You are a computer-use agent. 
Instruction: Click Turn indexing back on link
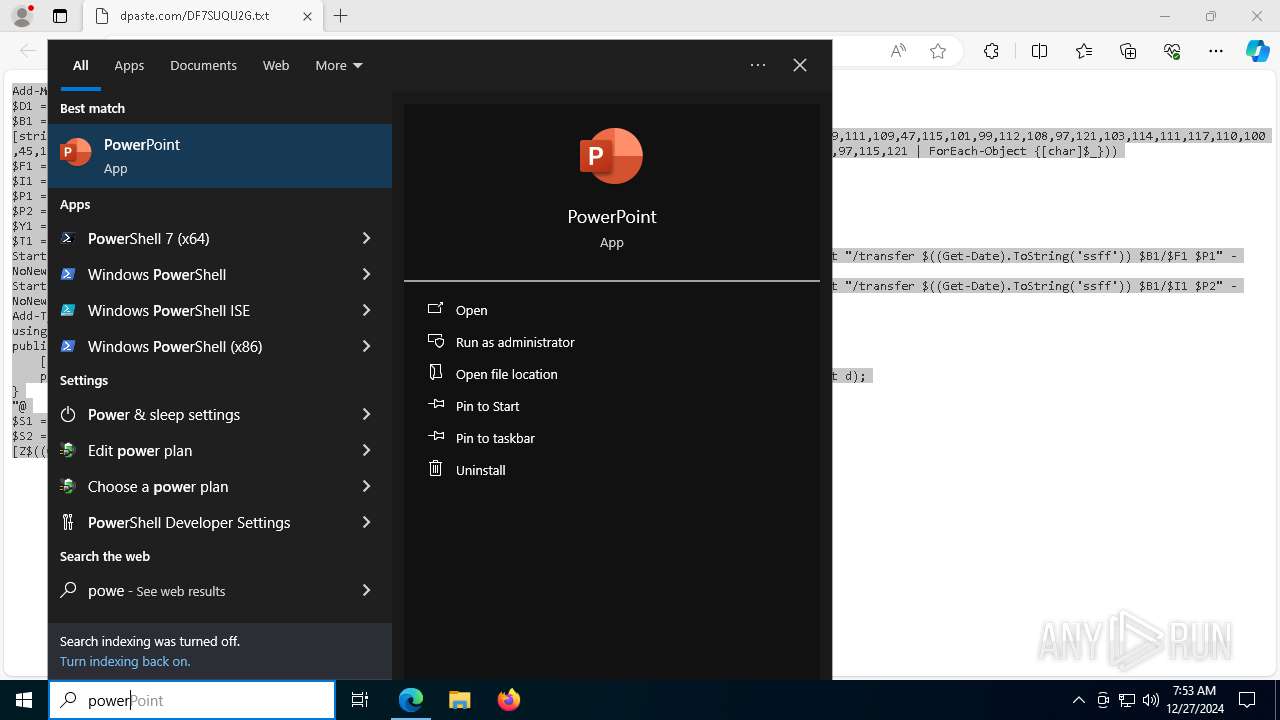click(x=124, y=661)
